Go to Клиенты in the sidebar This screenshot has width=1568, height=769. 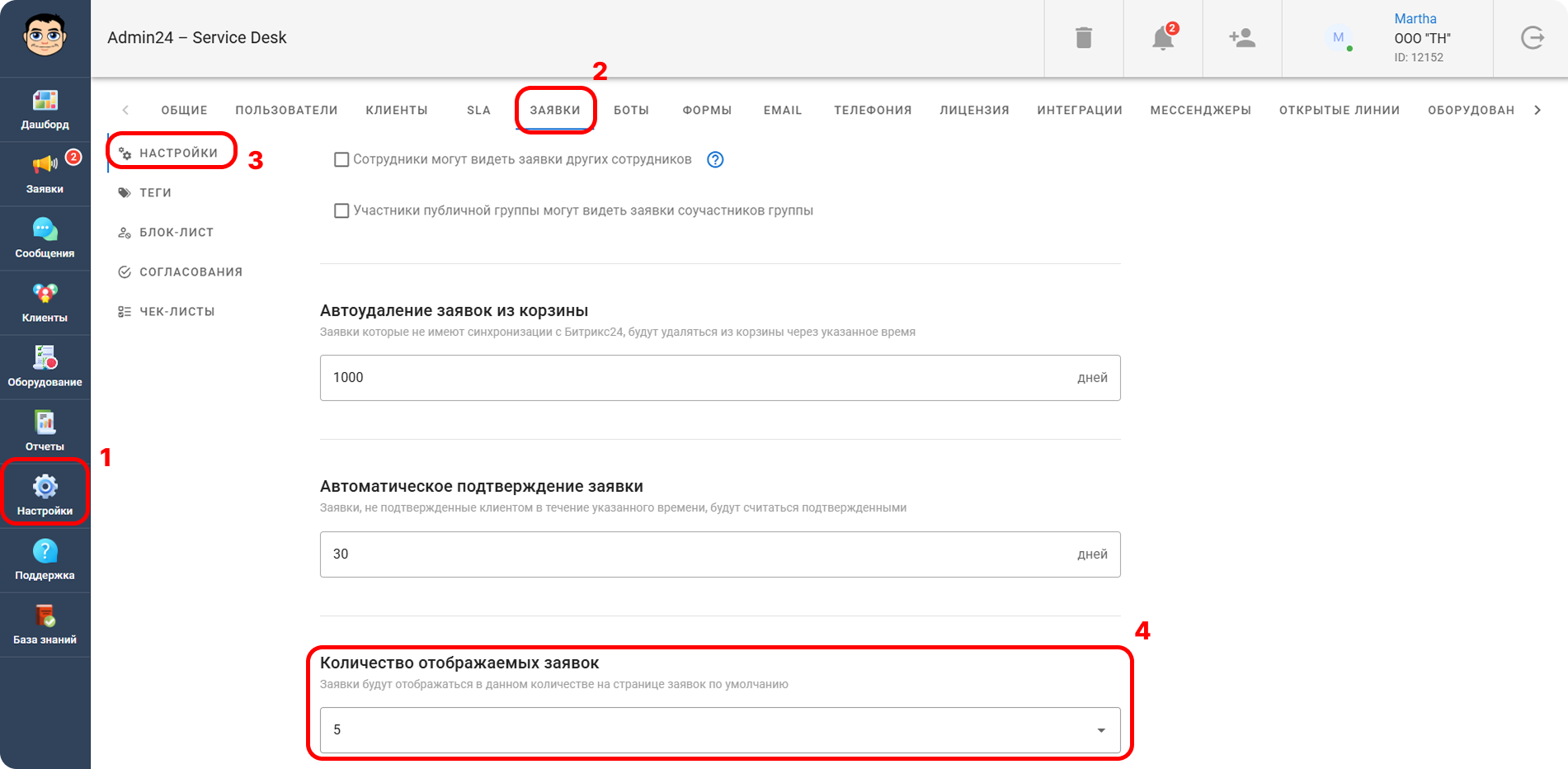coord(45,303)
